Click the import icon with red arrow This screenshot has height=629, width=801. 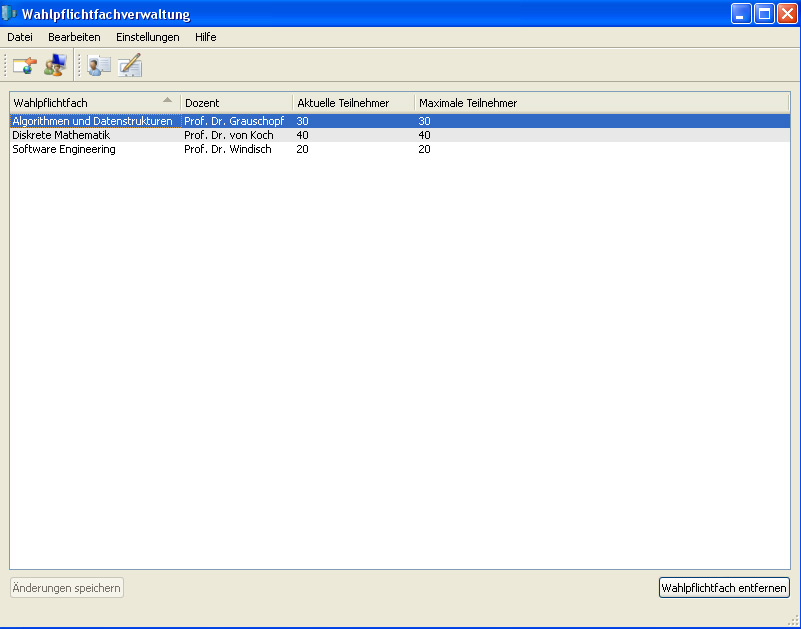point(24,66)
